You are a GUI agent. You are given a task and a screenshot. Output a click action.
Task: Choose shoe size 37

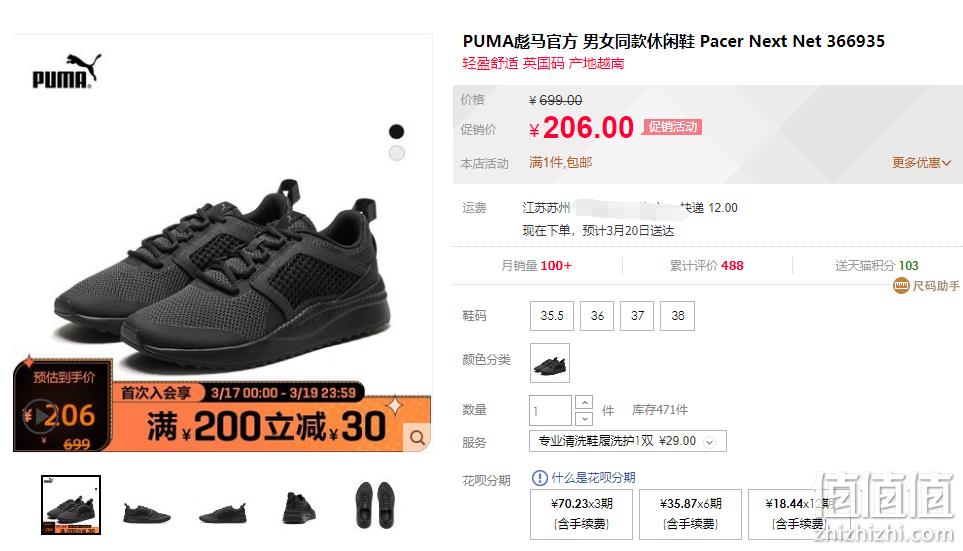tap(637, 316)
